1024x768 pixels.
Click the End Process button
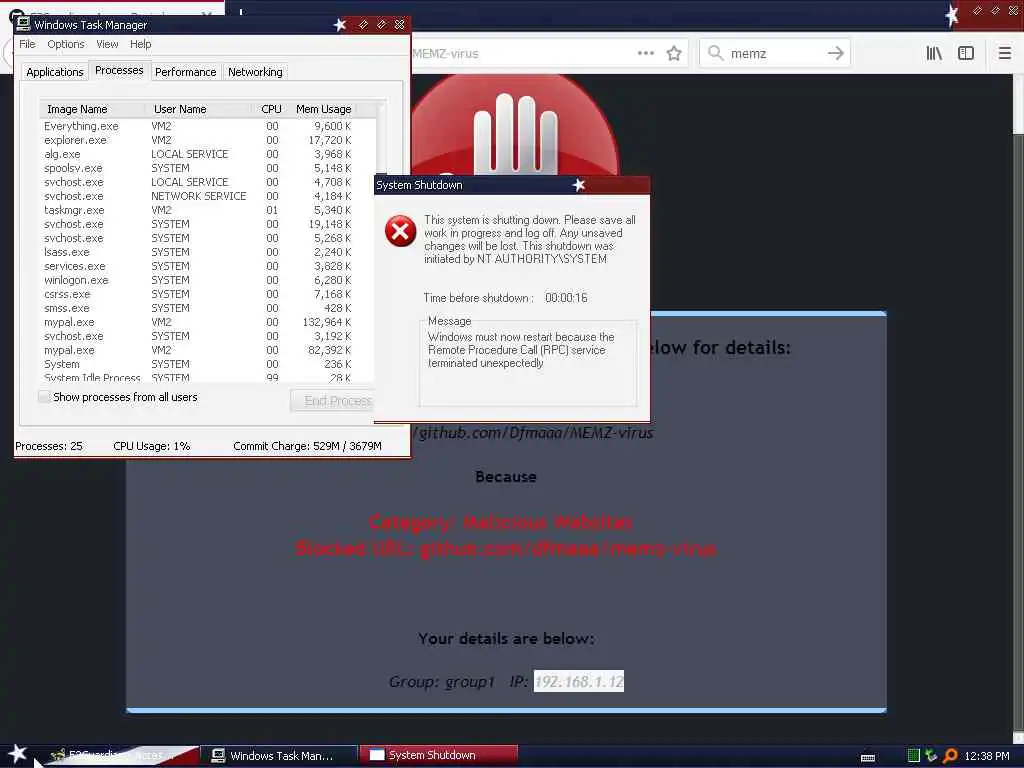(x=332, y=400)
